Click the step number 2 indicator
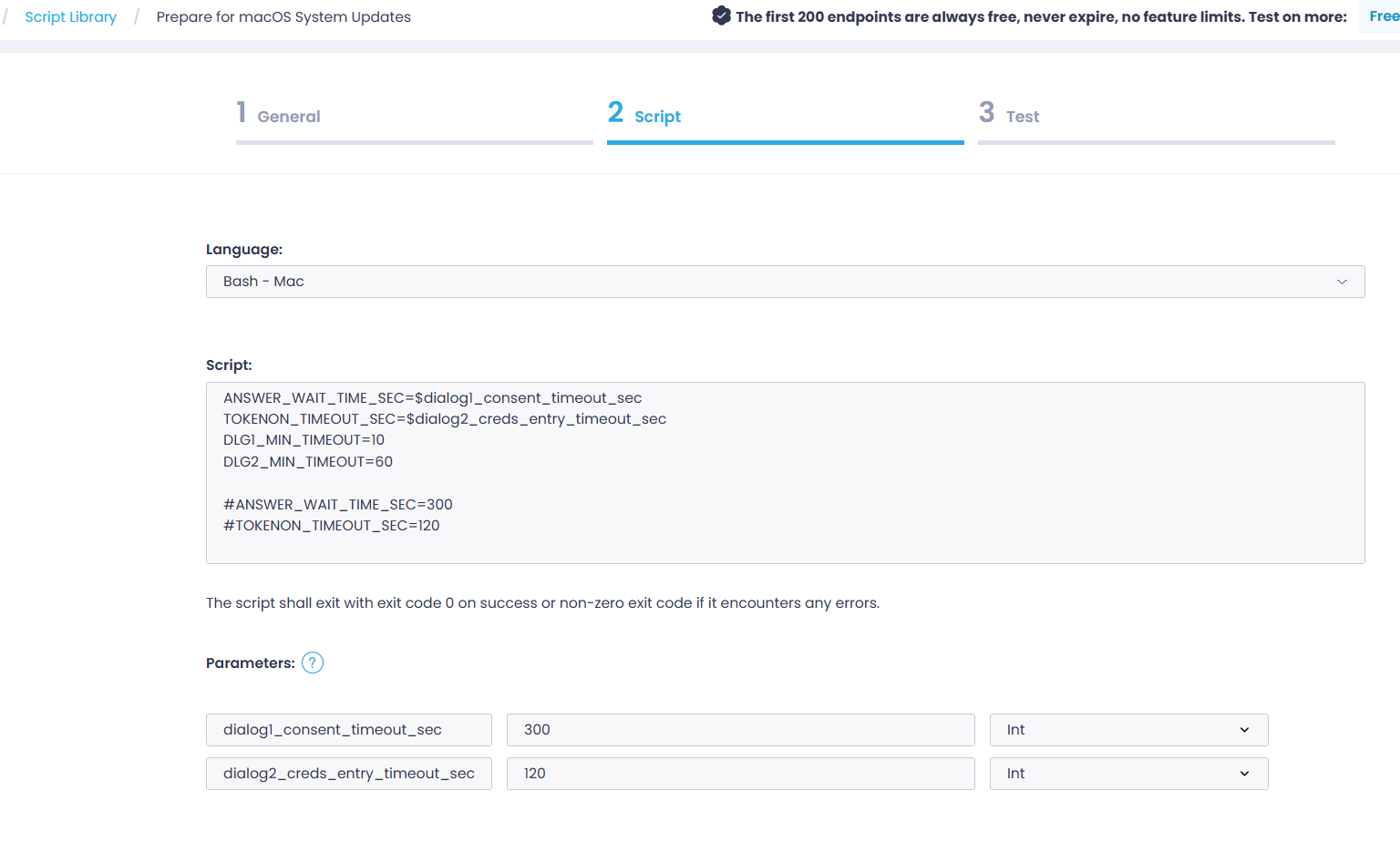Viewport: 1400px width, 853px height. [615, 111]
